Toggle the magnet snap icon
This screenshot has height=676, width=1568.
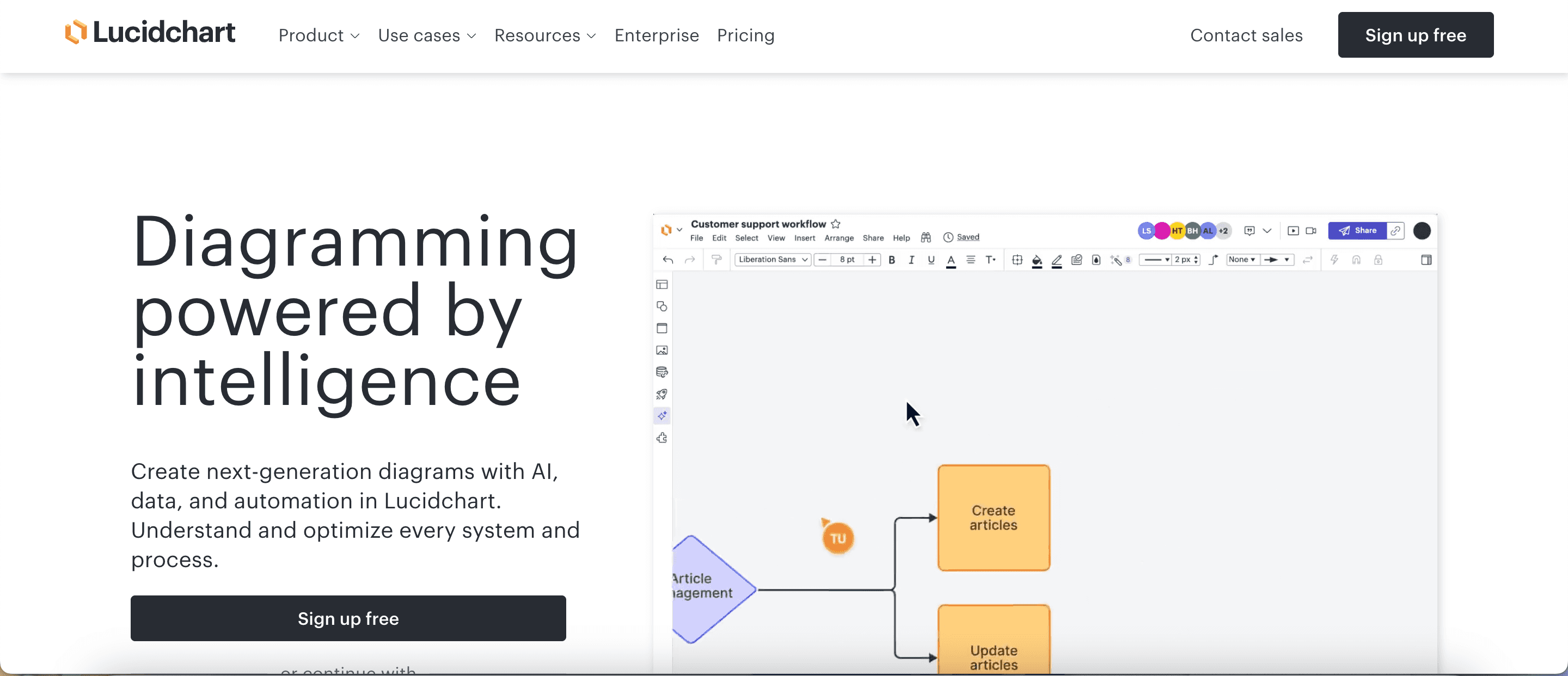1356,260
